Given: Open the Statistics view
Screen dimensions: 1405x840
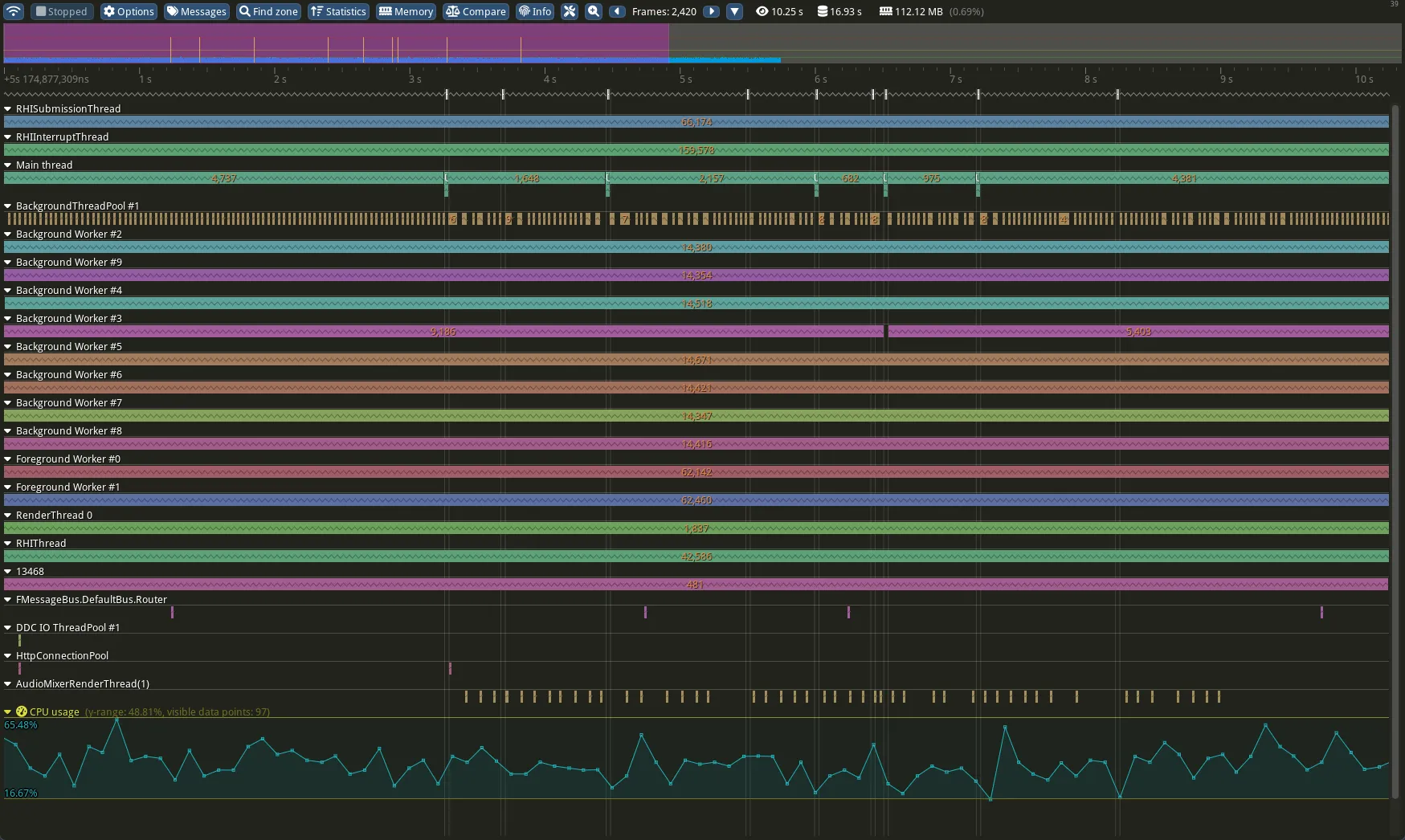Looking at the screenshot, I should coord(337,11).
